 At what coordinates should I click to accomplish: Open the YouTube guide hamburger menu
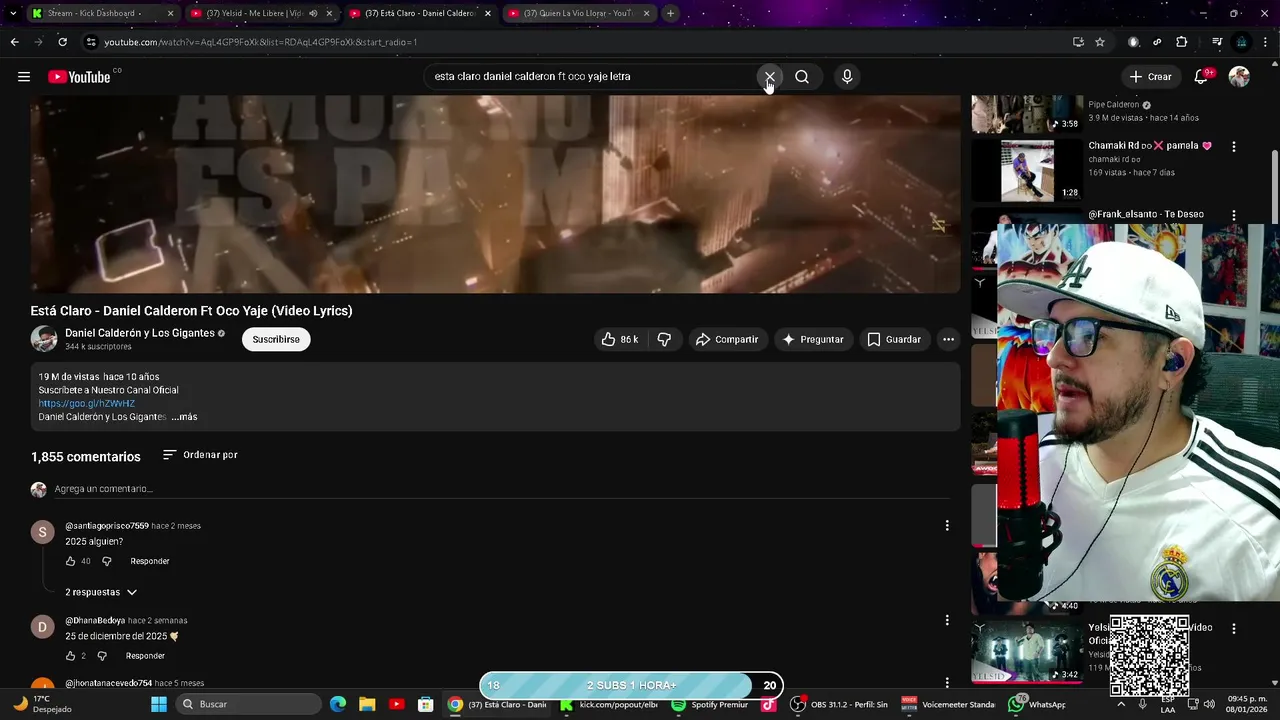pyautogui.click(x=24, y=77)
